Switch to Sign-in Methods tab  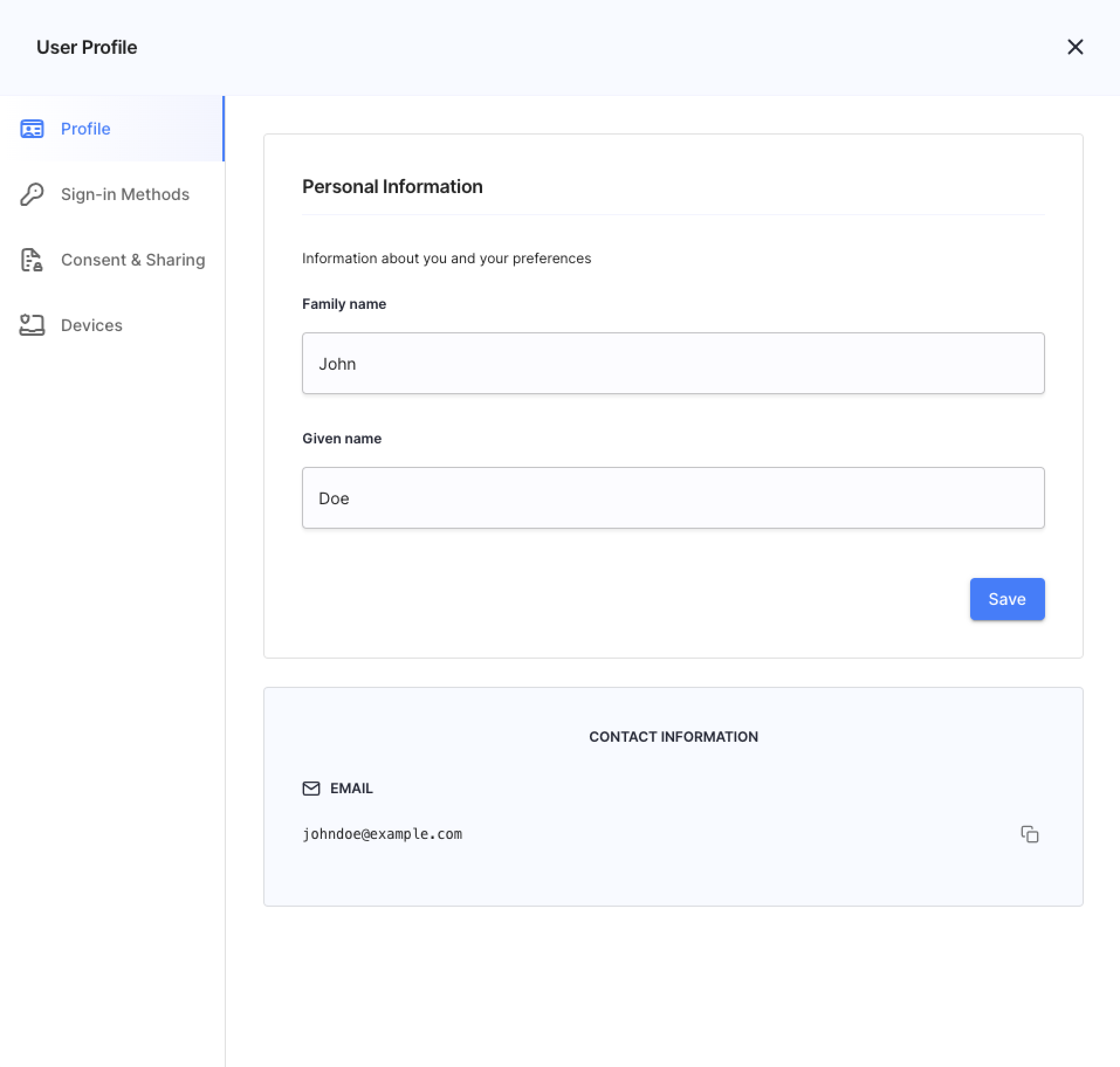pyautogui.click(x=112, y=194)
